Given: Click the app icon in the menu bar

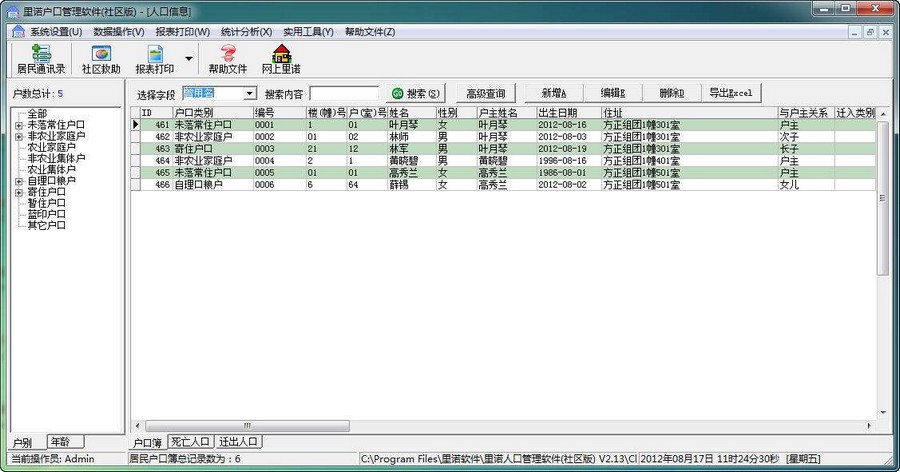Looking at the screenshot, I should click(17, 32).
